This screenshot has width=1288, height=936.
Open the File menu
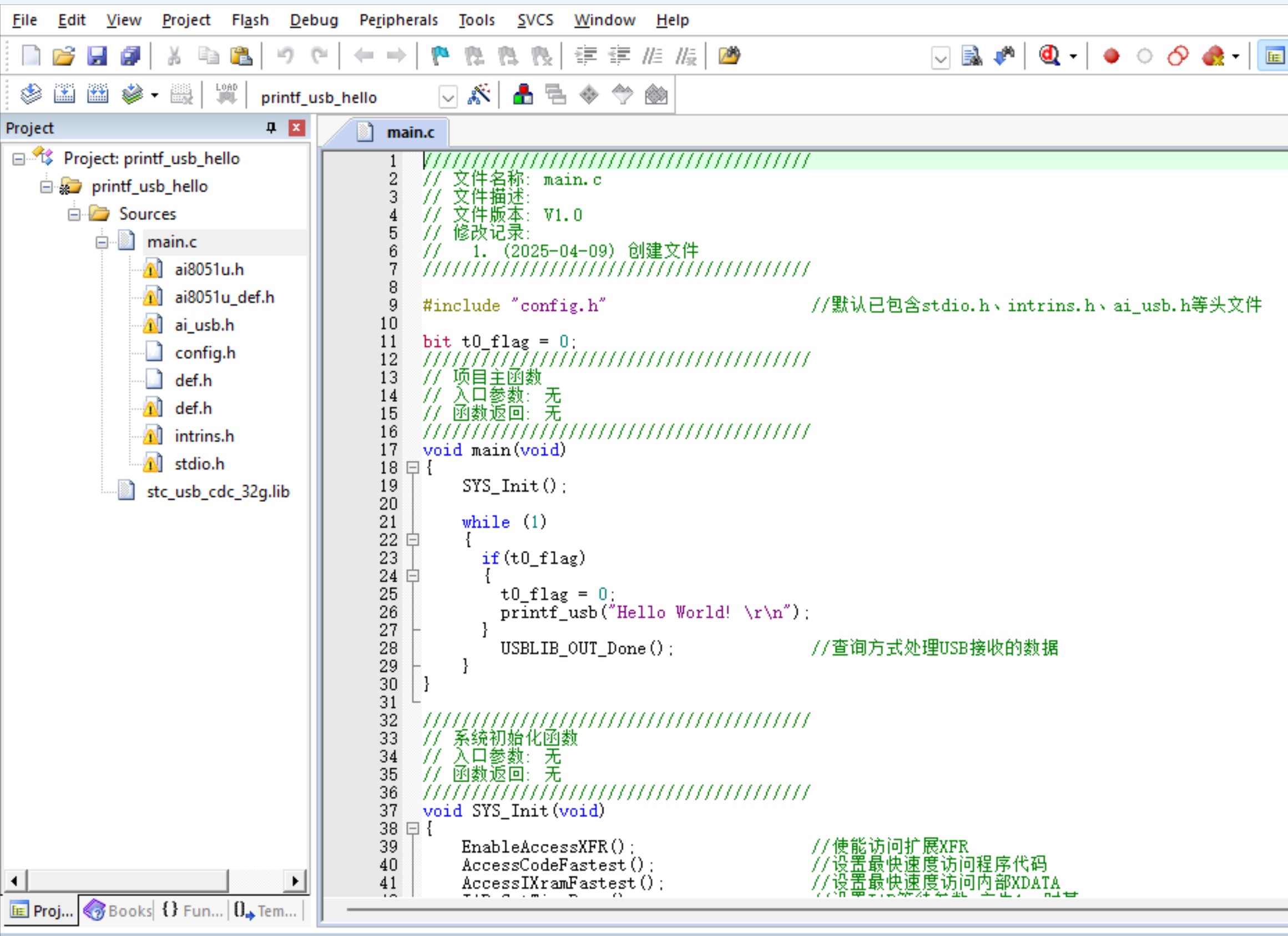[x=24, y=21]
